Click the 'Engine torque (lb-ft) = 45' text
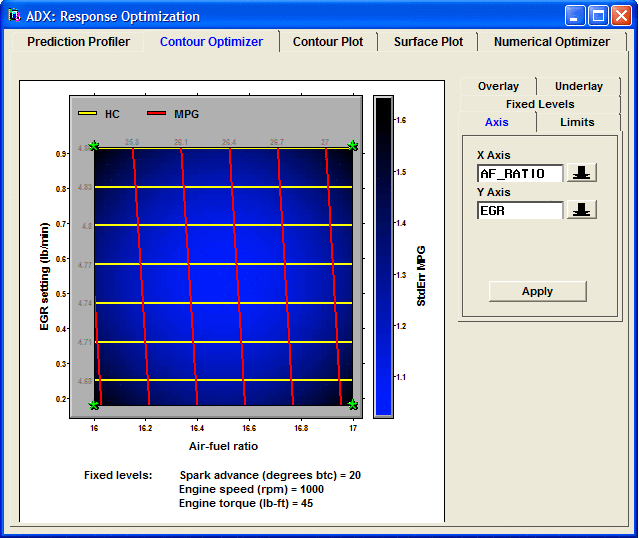 tap(246, 503)
